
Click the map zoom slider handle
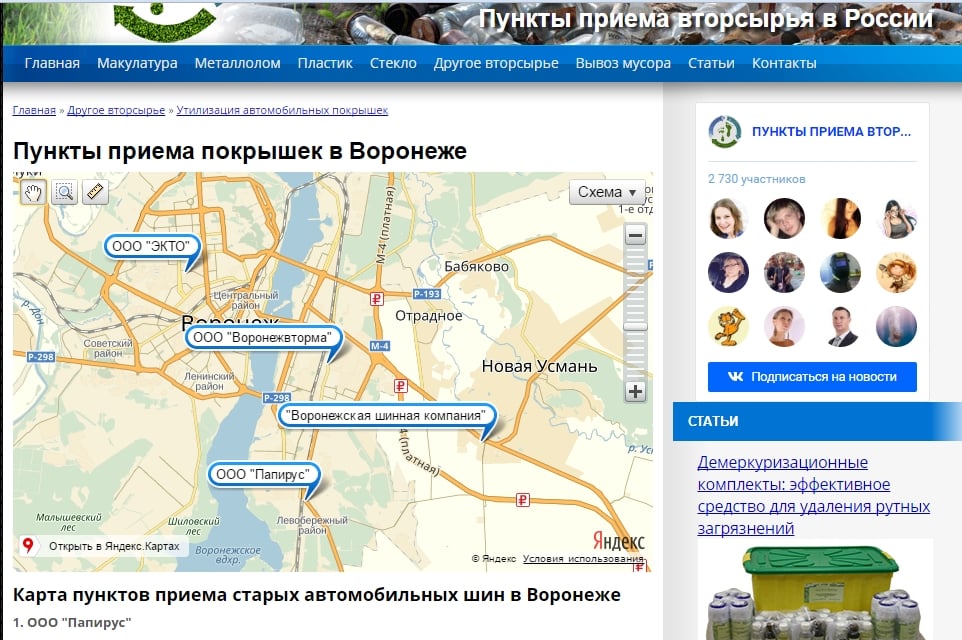636,326
